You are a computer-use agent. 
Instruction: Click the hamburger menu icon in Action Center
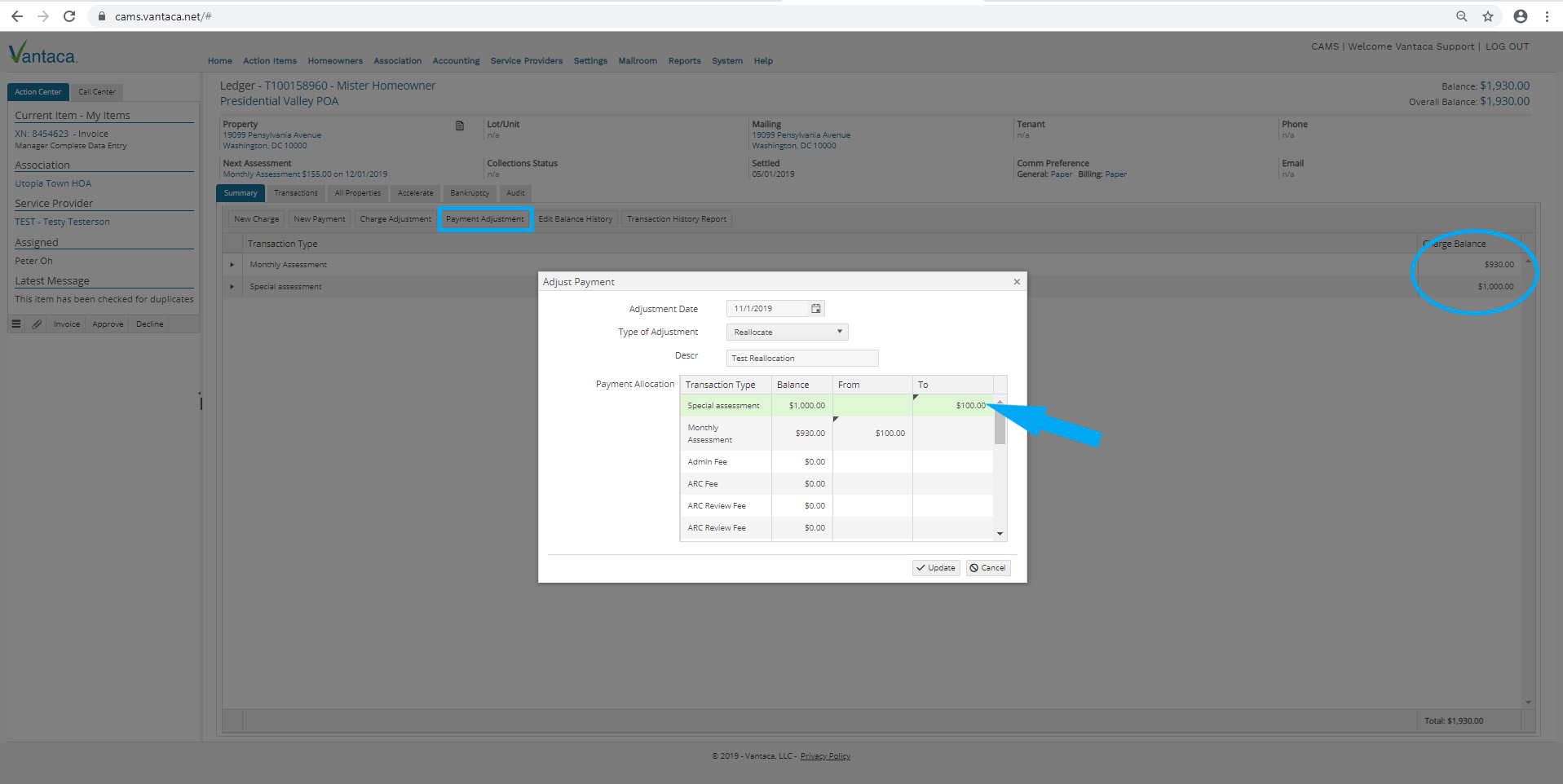(15, 324)
